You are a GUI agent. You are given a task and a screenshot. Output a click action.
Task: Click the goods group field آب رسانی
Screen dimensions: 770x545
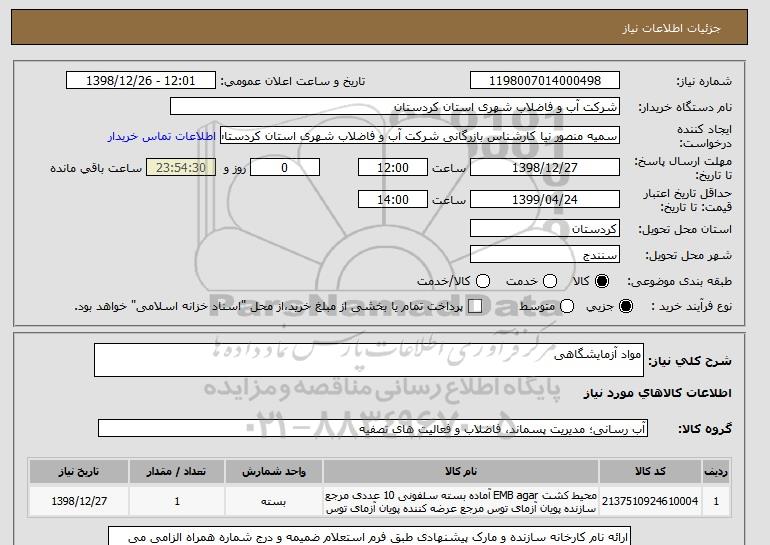click(373, 429)
